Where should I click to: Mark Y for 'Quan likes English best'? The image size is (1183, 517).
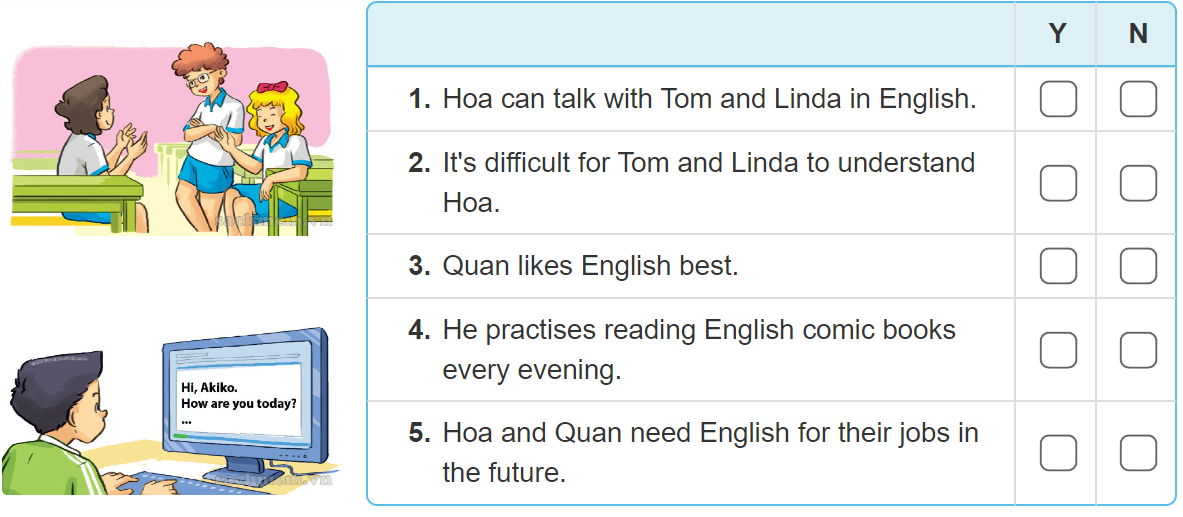[x=1058, y=266]
